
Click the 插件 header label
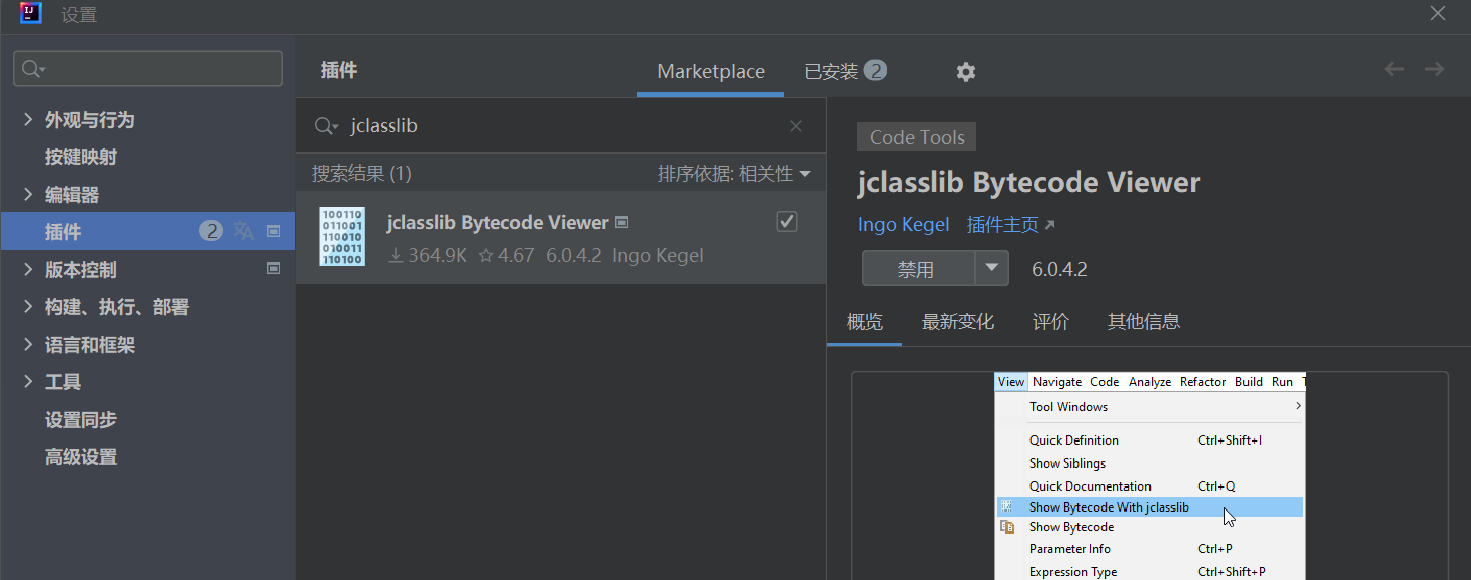click(339, 70)
